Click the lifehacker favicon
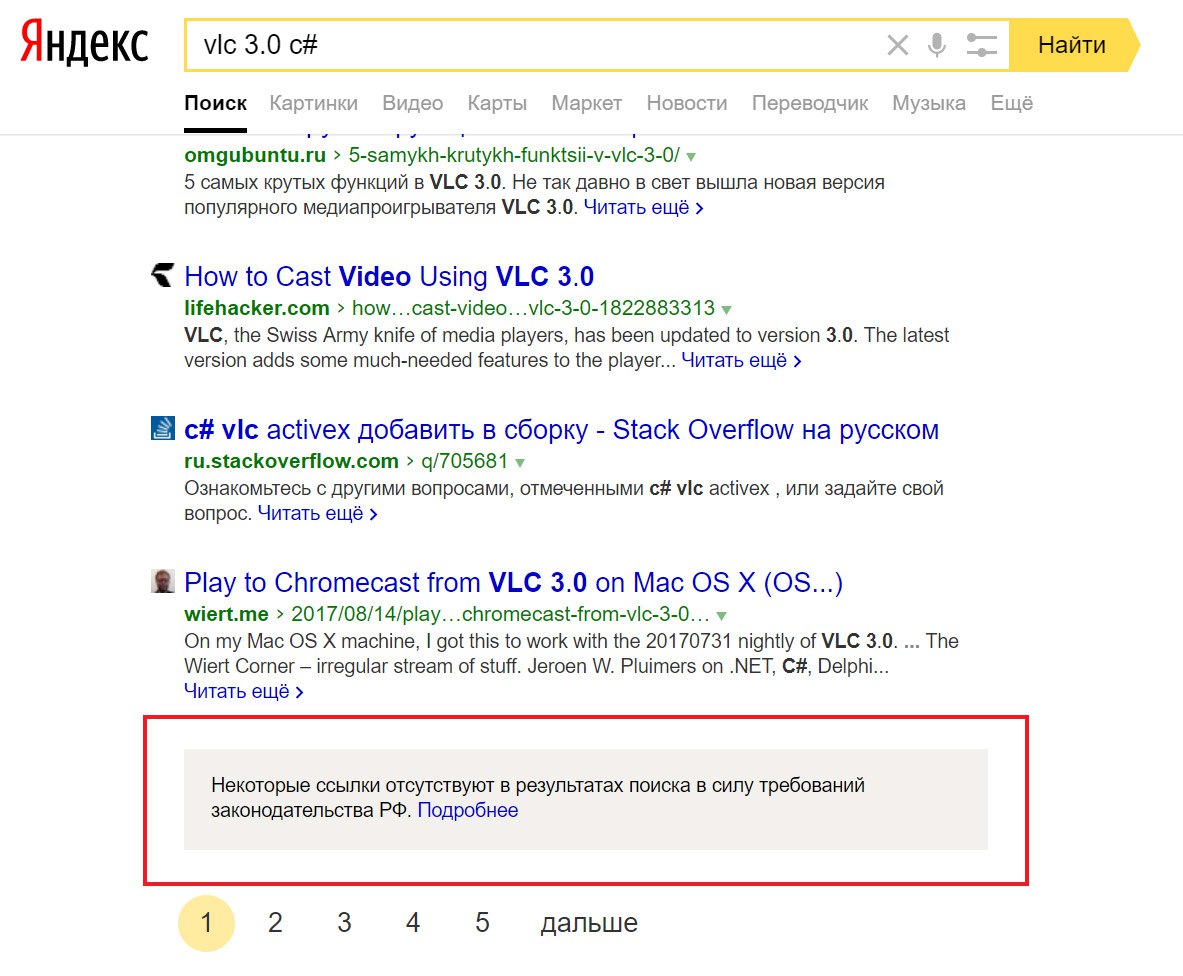This screenshot has width=1183, height=976. pos(162,275)
